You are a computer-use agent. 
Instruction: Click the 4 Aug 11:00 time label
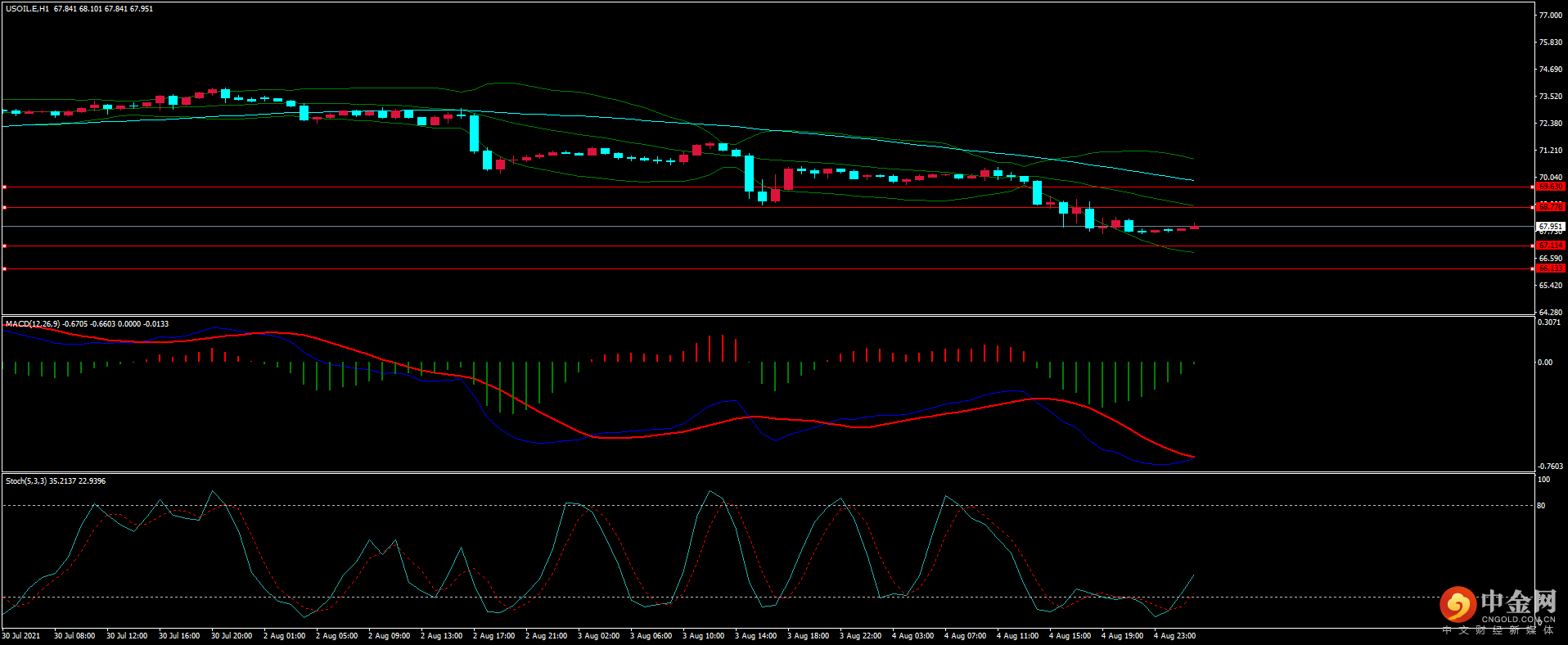tap(1017, 636)
